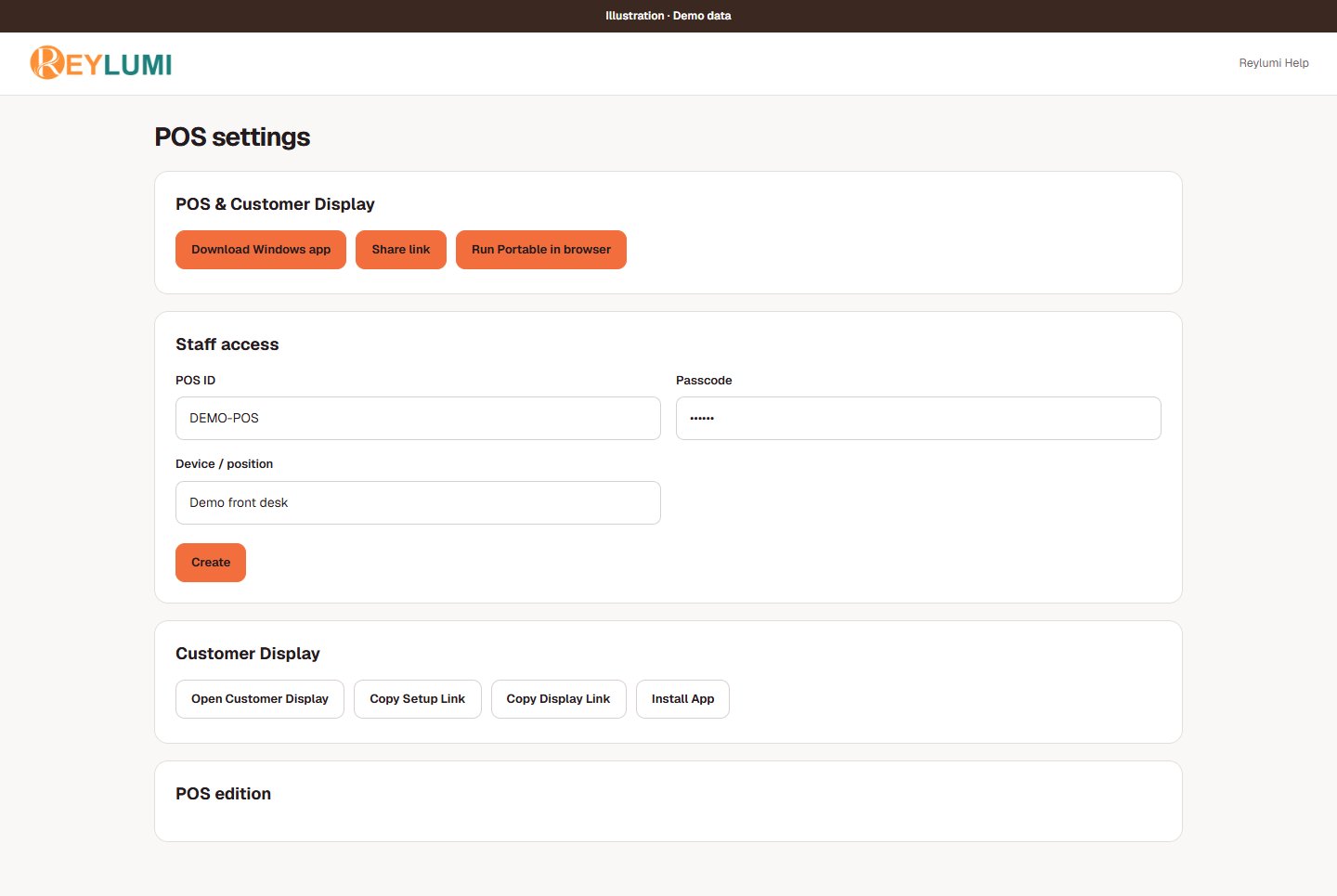This screenshot has height=896, width=1337.
Task: Click the Share link button
Action: click(x=401, y=250)
